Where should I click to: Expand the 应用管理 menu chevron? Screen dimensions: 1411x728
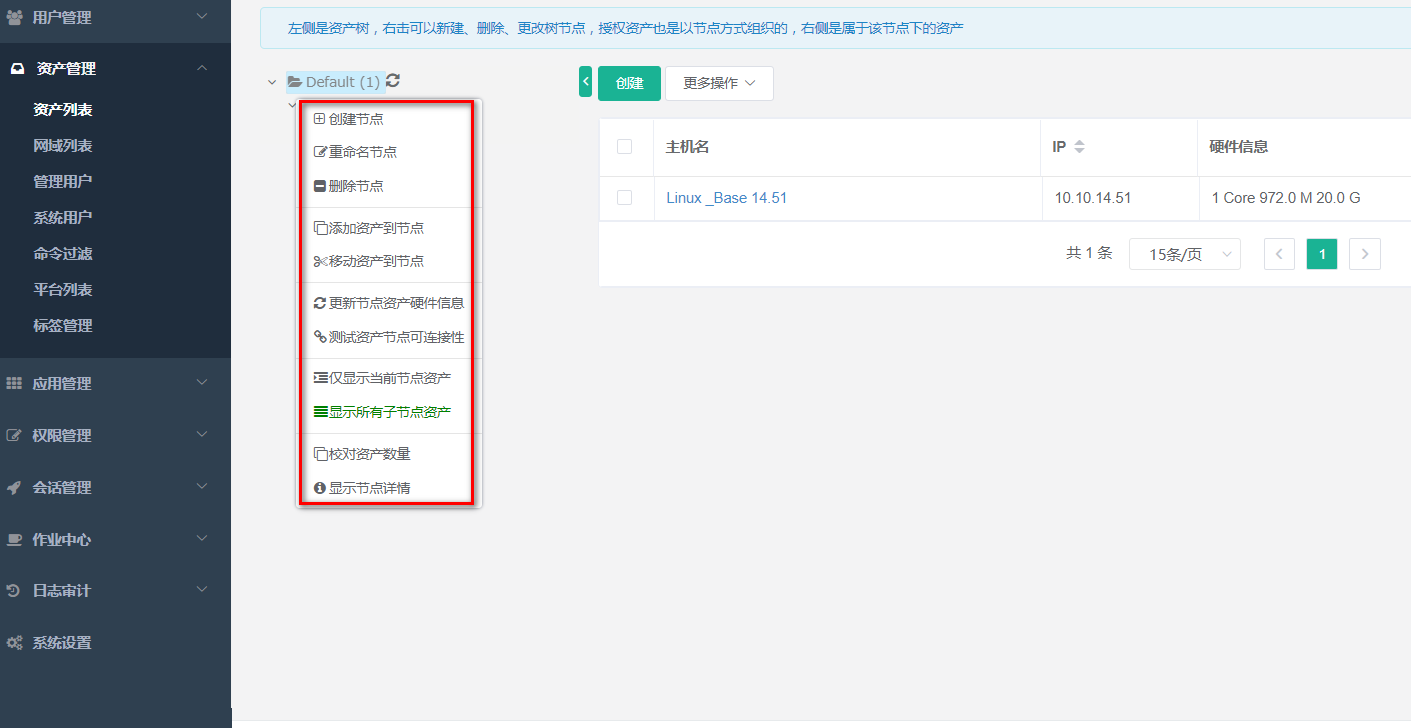(x=202, y=384)
